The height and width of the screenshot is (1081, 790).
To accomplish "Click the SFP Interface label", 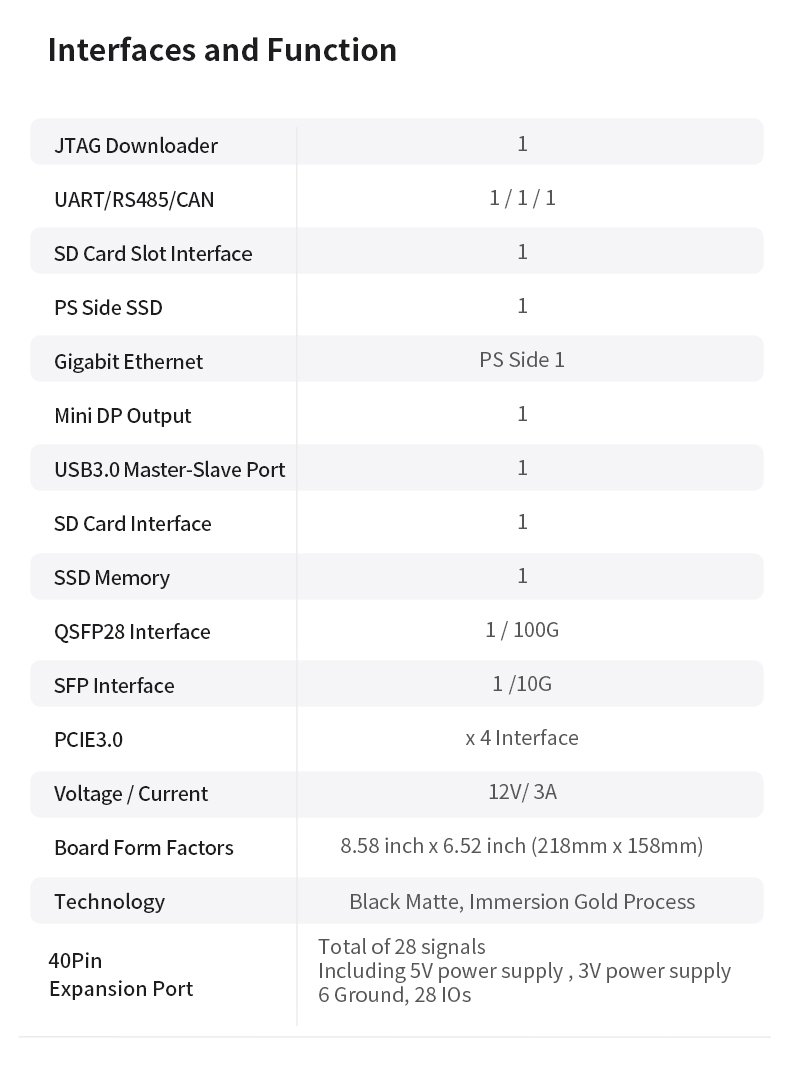I will pyautogui.click(x=114, y=686).
